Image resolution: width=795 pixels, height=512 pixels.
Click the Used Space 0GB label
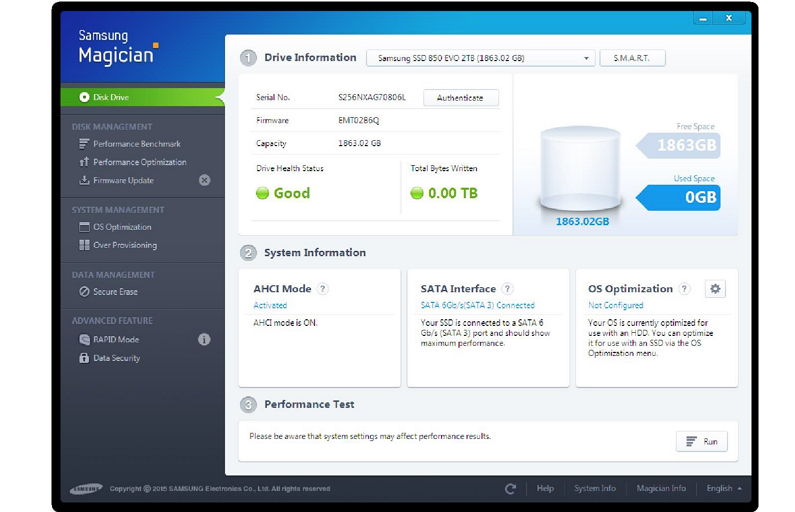(x=679, y=197)
